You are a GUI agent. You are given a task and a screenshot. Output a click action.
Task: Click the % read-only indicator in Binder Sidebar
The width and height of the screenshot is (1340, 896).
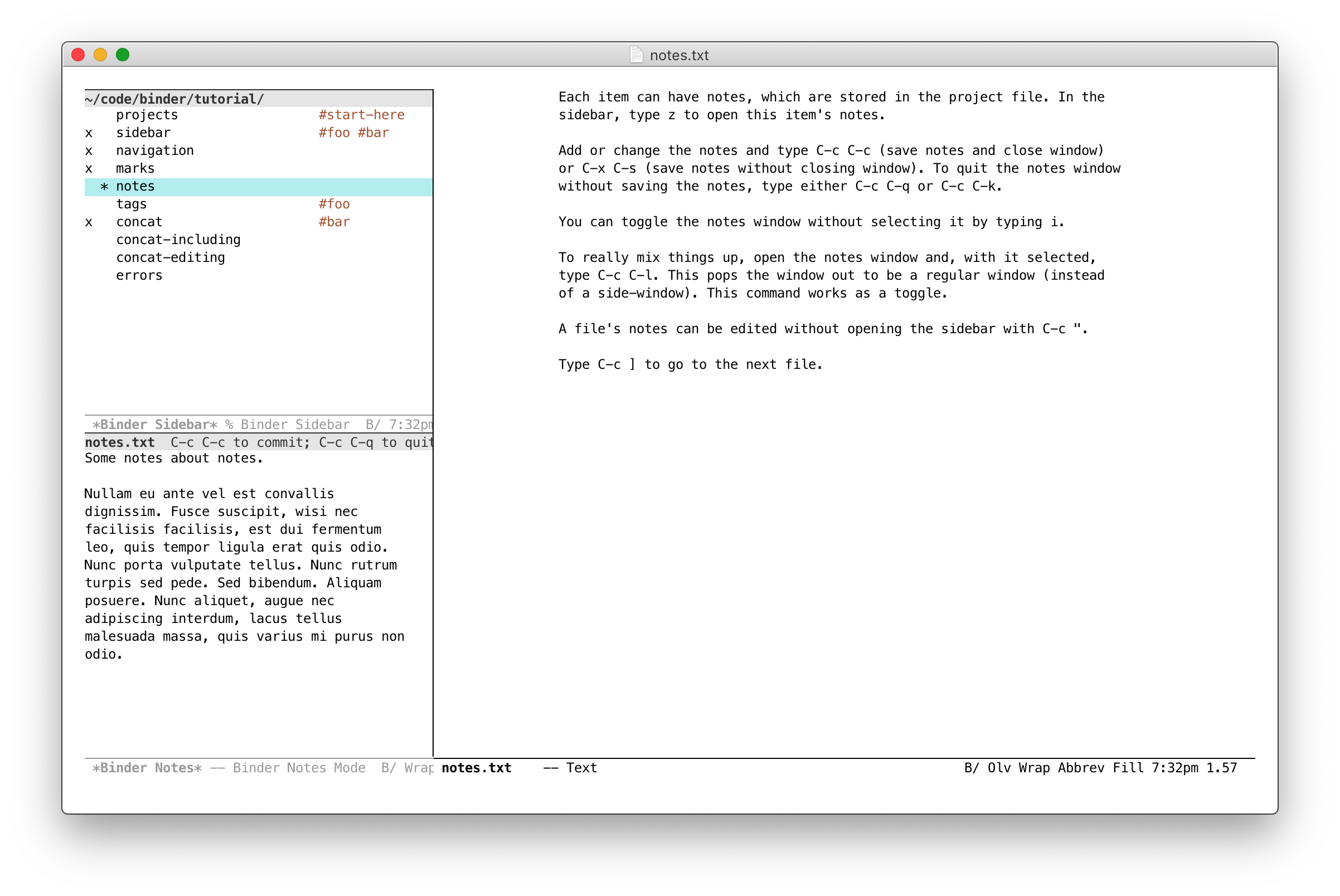coord(227,424)
